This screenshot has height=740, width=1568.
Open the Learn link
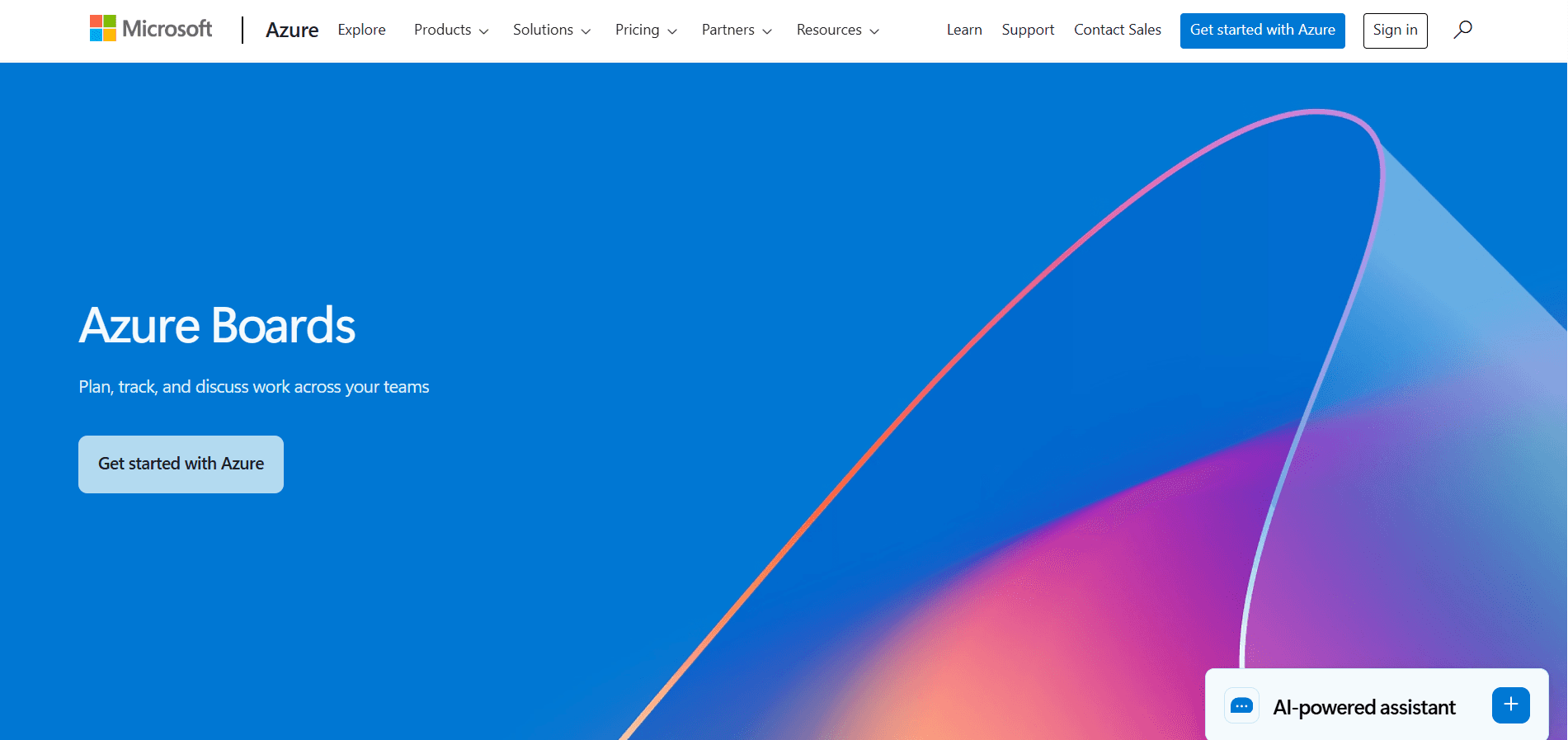click(964, 30)
